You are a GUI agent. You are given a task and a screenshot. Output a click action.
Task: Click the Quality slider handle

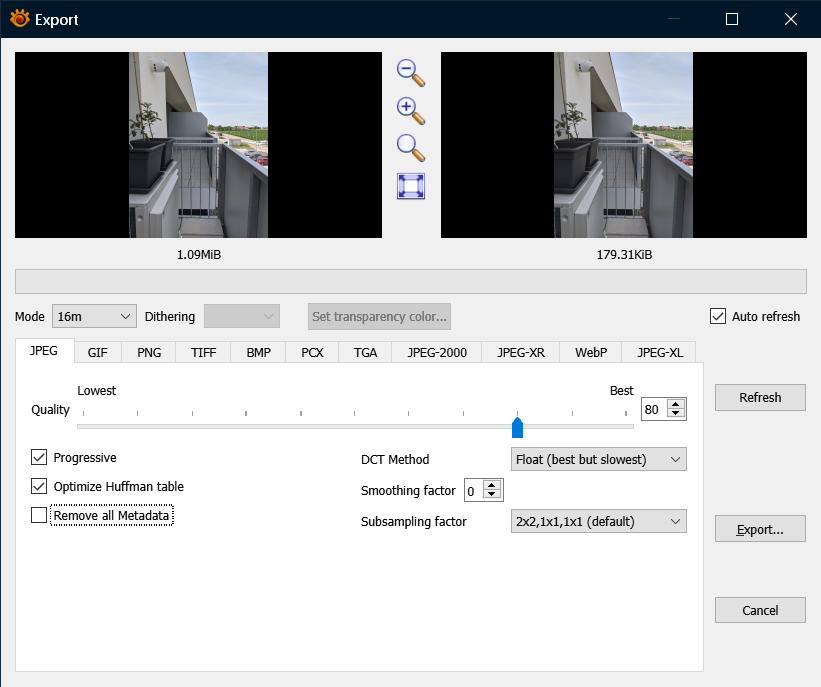517,428
